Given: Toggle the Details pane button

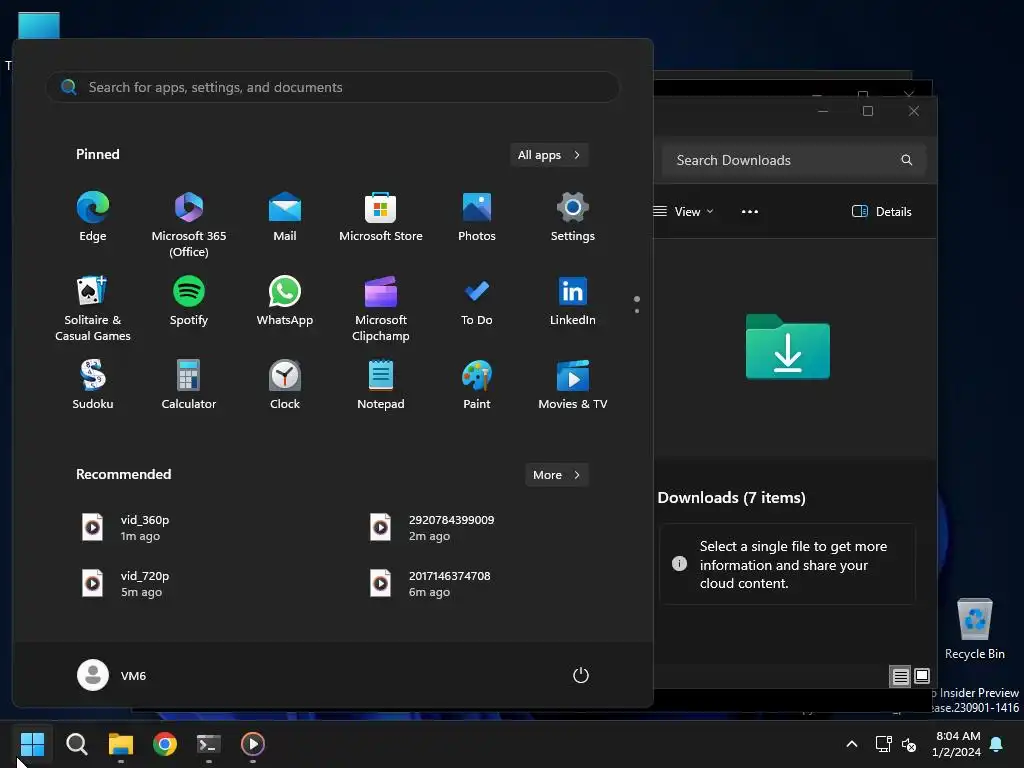Looking at the screenshot, I should pyautogui.click(x=882, y=212).
